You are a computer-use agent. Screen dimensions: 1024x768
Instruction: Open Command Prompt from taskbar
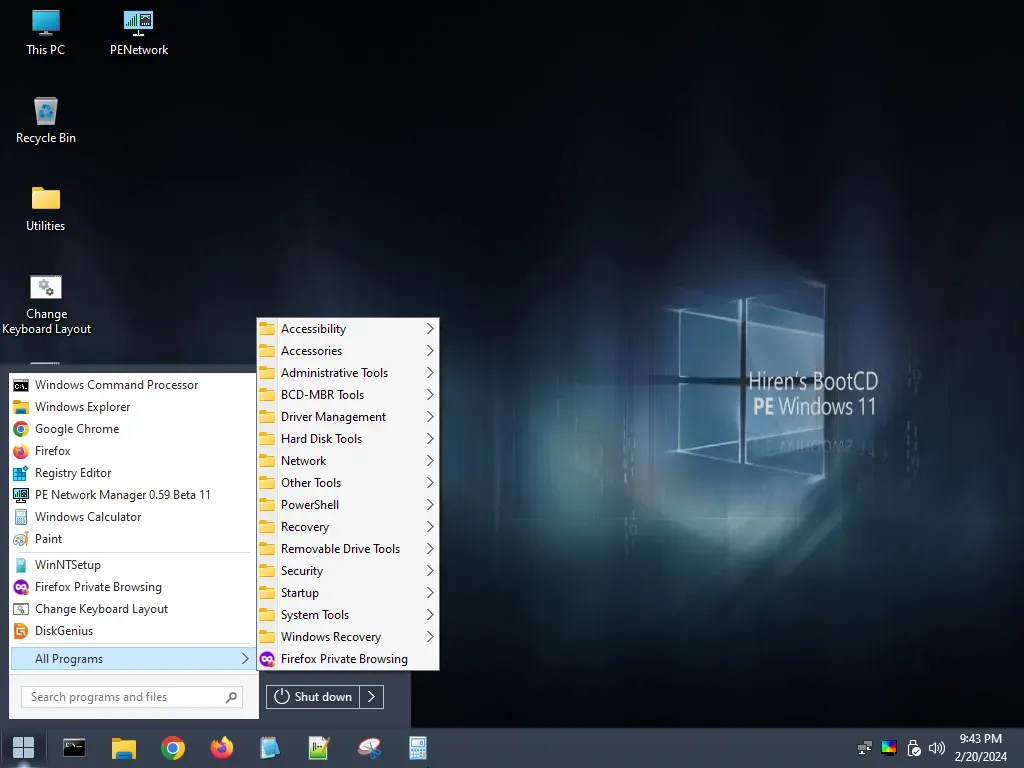click(x=74, y=748)
